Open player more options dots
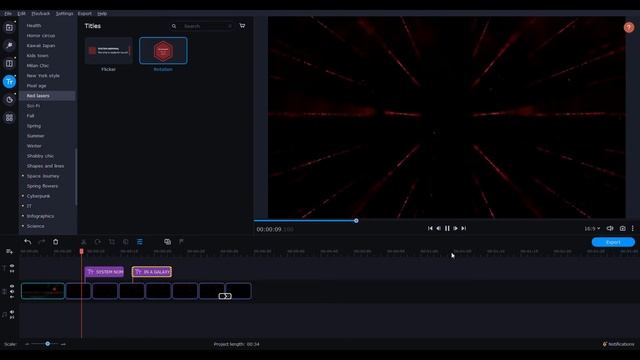The image size is (640, 360). click(x=633, y=229)
